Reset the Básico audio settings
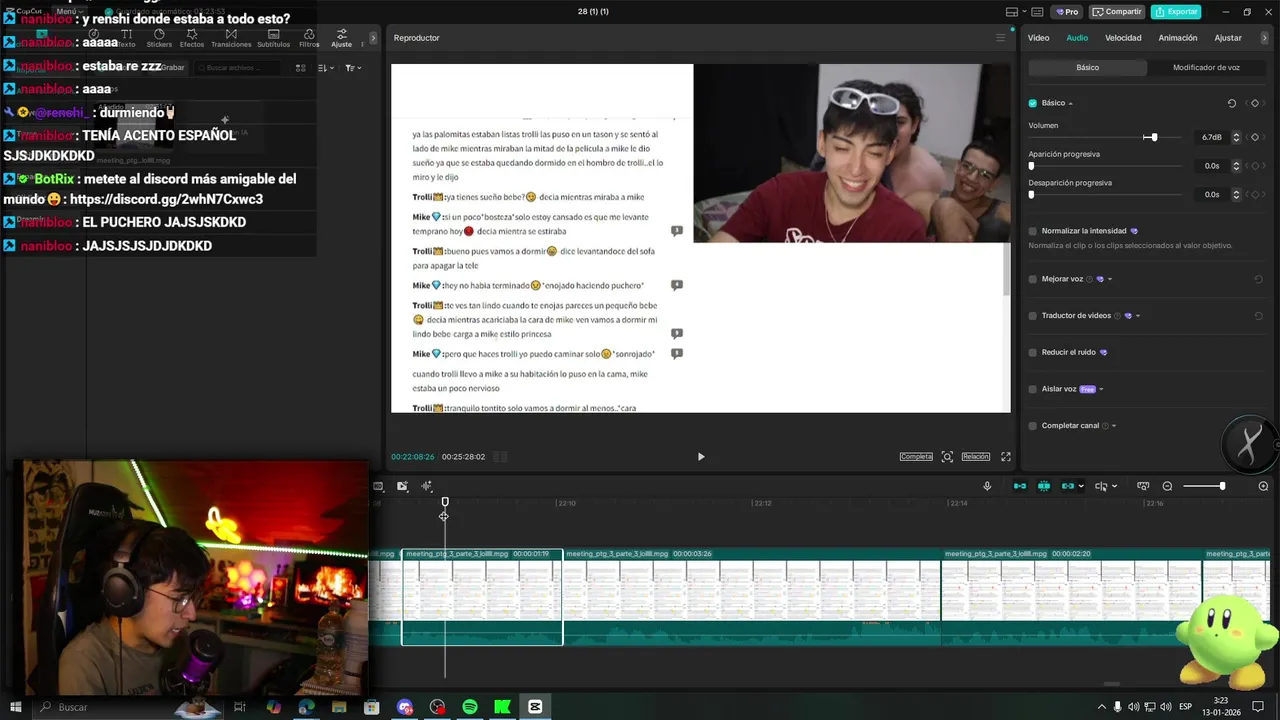 (1232, 103)
